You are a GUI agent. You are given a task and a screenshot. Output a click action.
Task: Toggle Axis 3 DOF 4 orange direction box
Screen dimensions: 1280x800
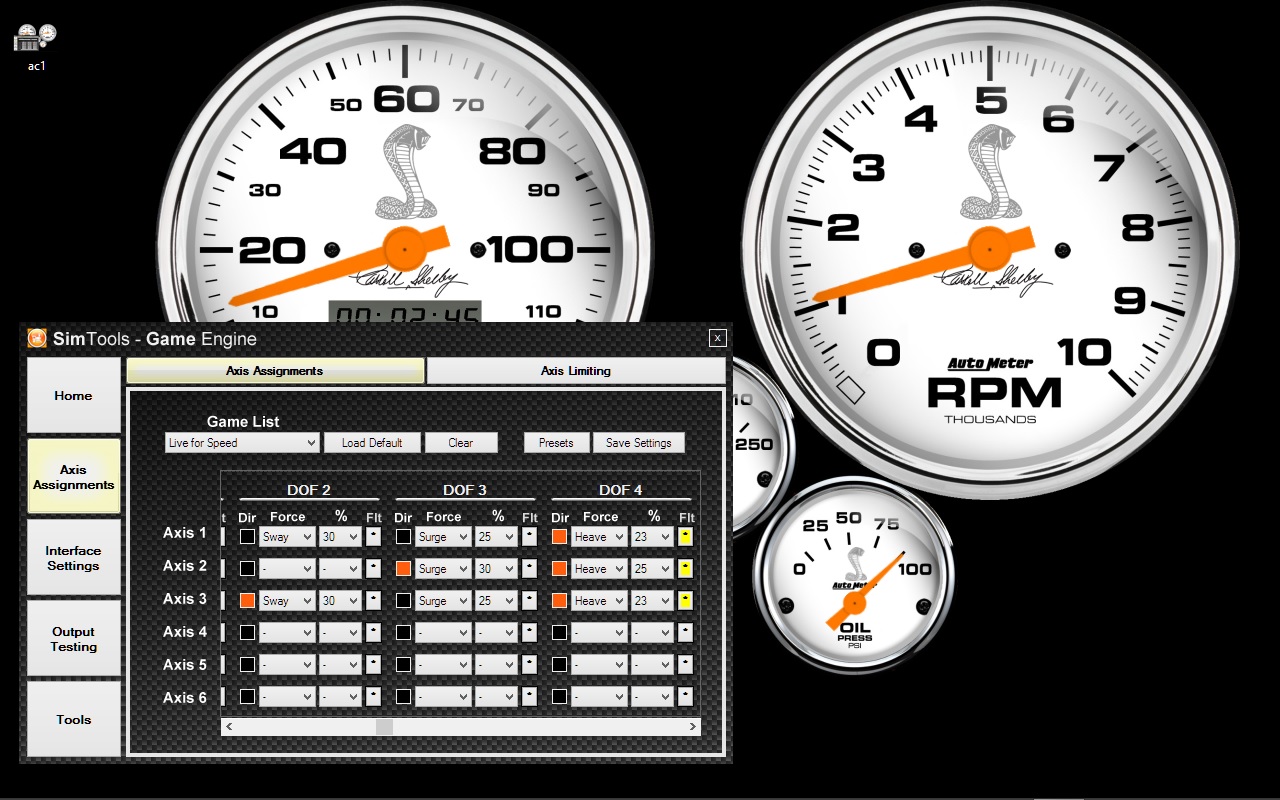click(560, 601)
